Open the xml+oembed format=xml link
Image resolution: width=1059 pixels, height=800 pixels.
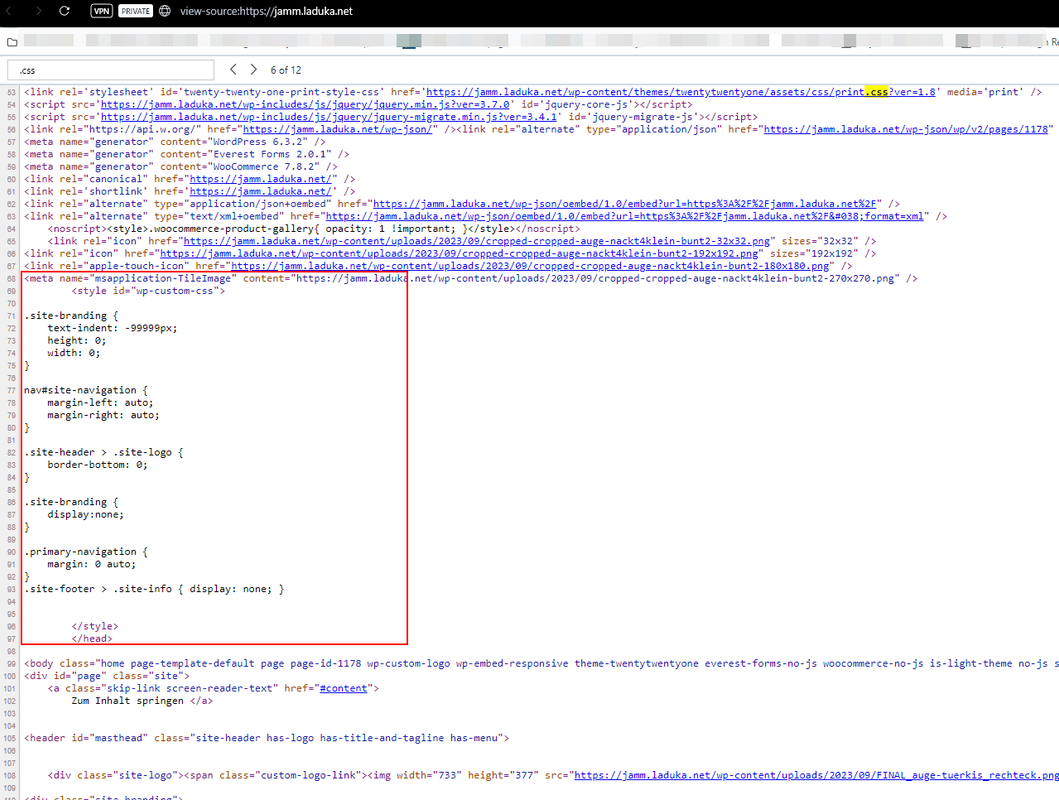(625, 217)
